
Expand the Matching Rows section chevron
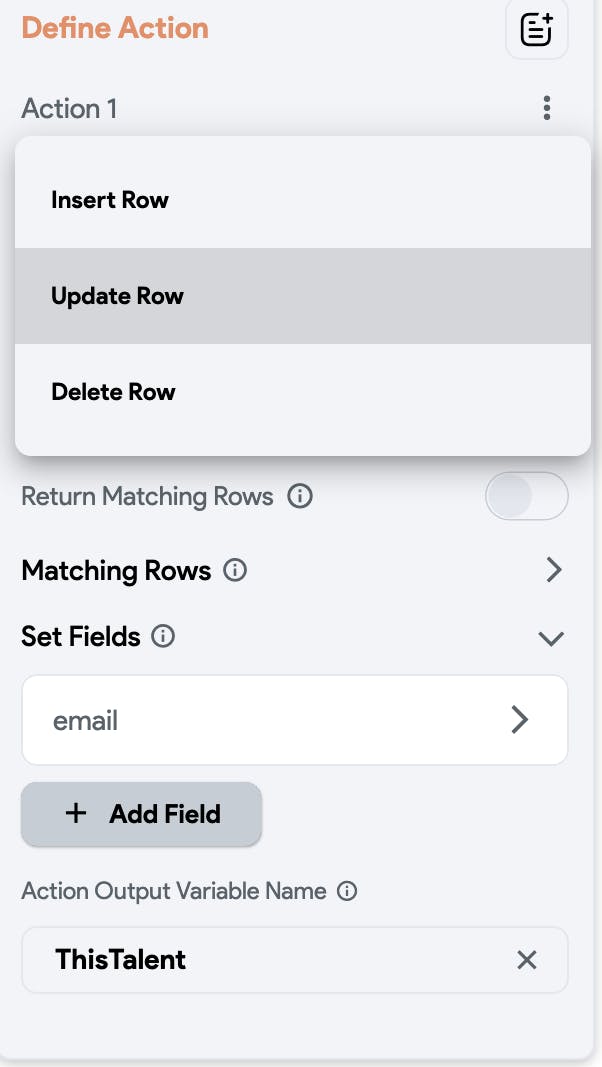click(x=554, y=571)
